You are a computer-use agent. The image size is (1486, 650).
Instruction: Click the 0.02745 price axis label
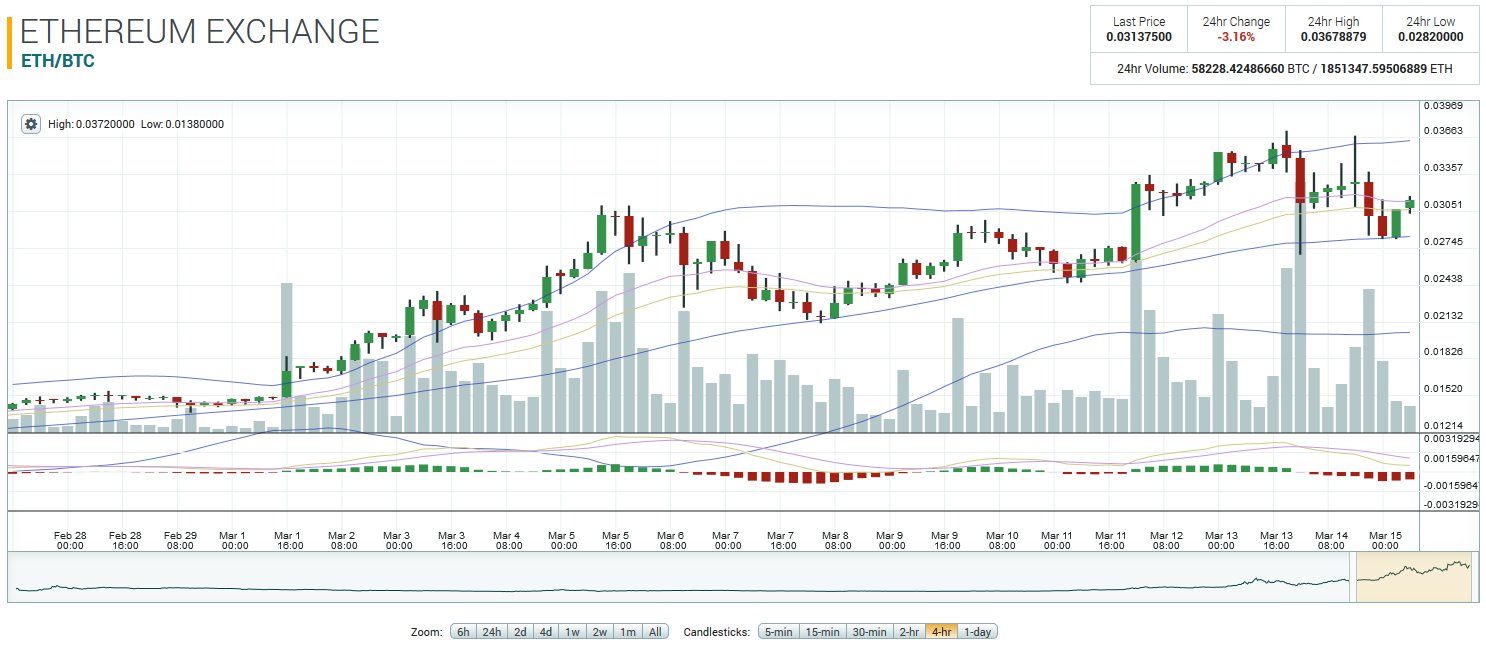coord(1443,242)
